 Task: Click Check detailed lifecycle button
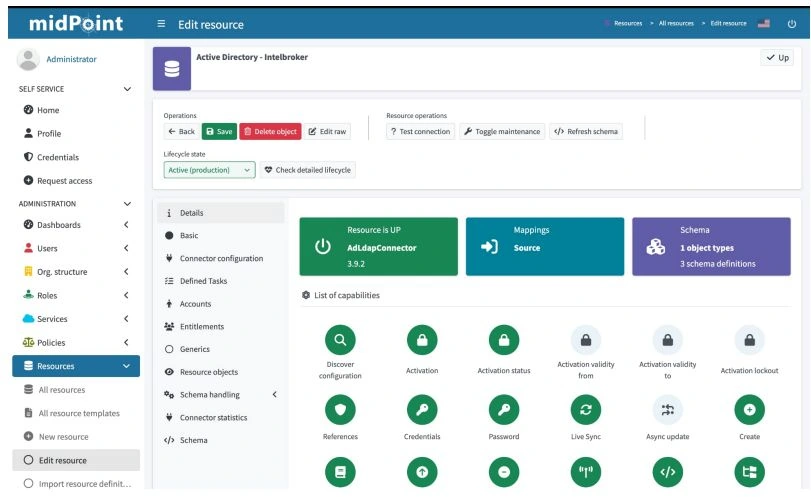pyautogui.click(x=308, y=170)
